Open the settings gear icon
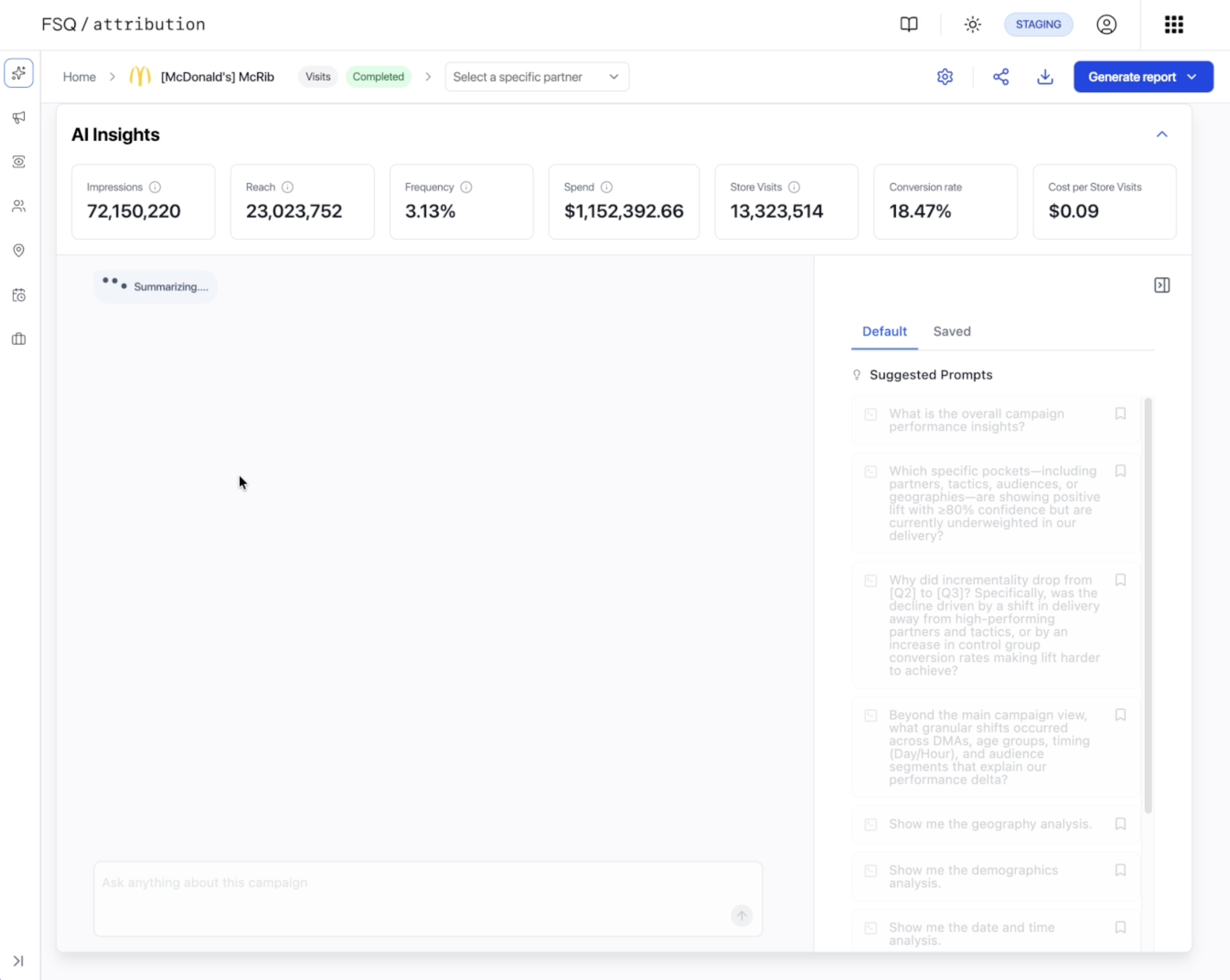Viewport: 1230px width, 980px height. coord(945,77)
